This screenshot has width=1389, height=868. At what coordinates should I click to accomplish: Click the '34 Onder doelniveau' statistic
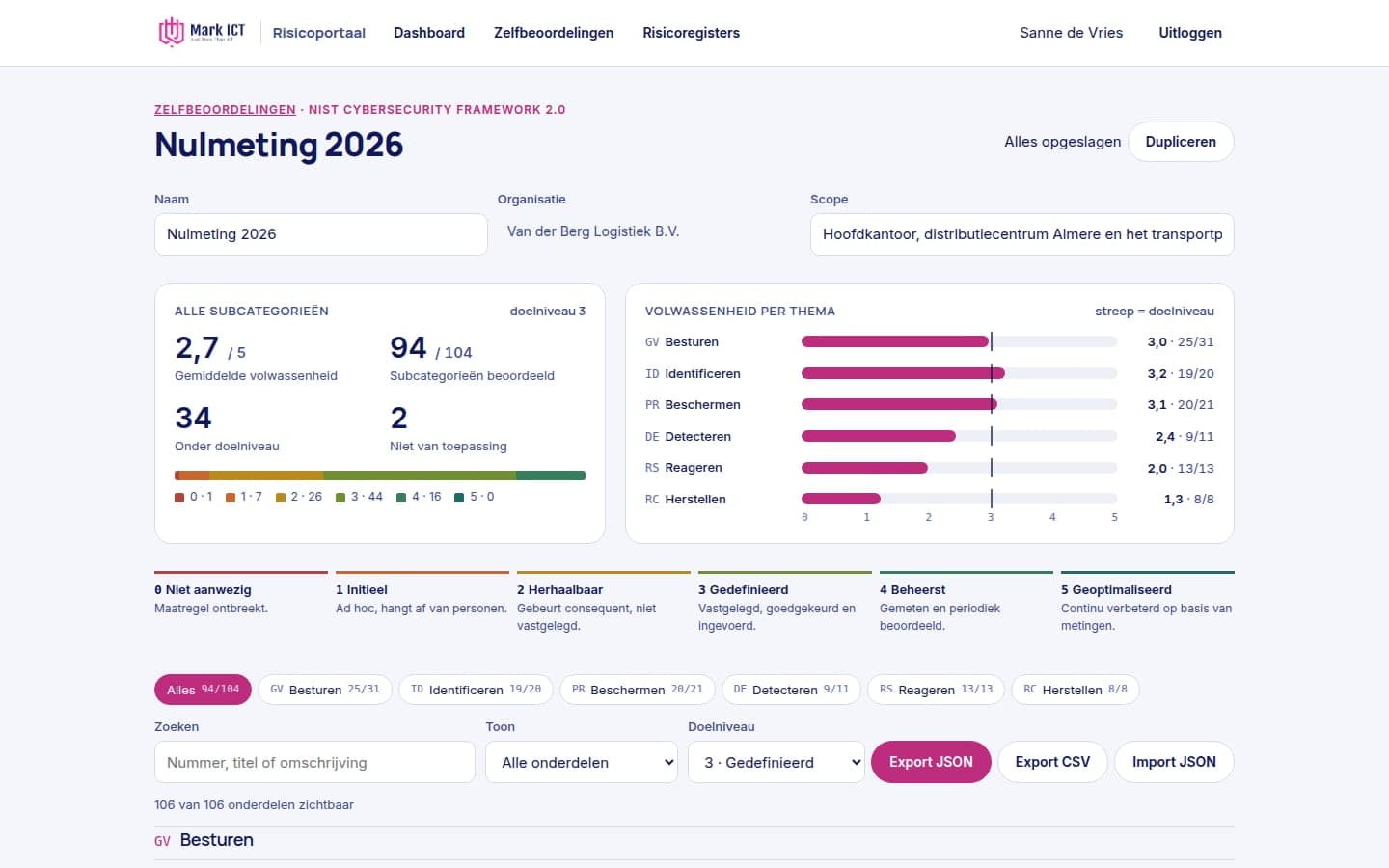(227, 428)
